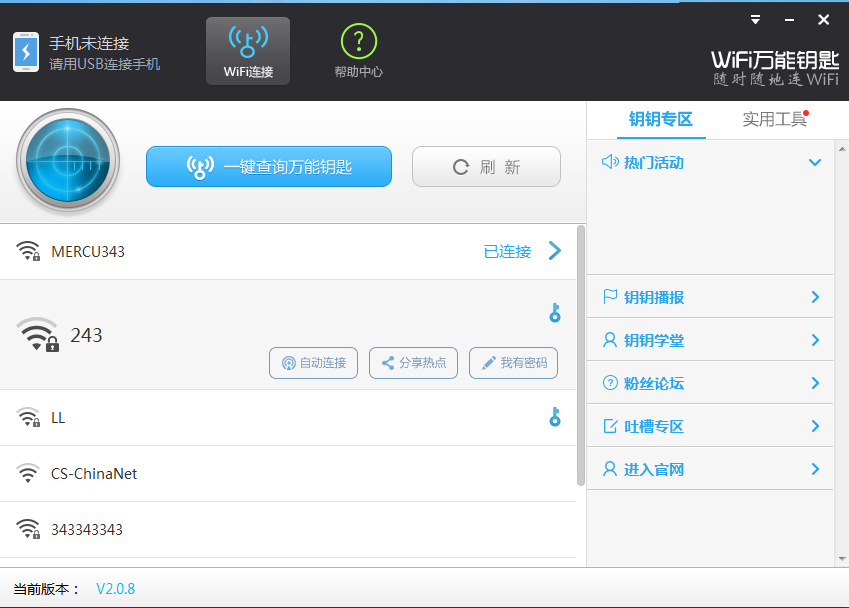
Task: Click the 进入官网 person icon
Action: [x=610, y=469]
